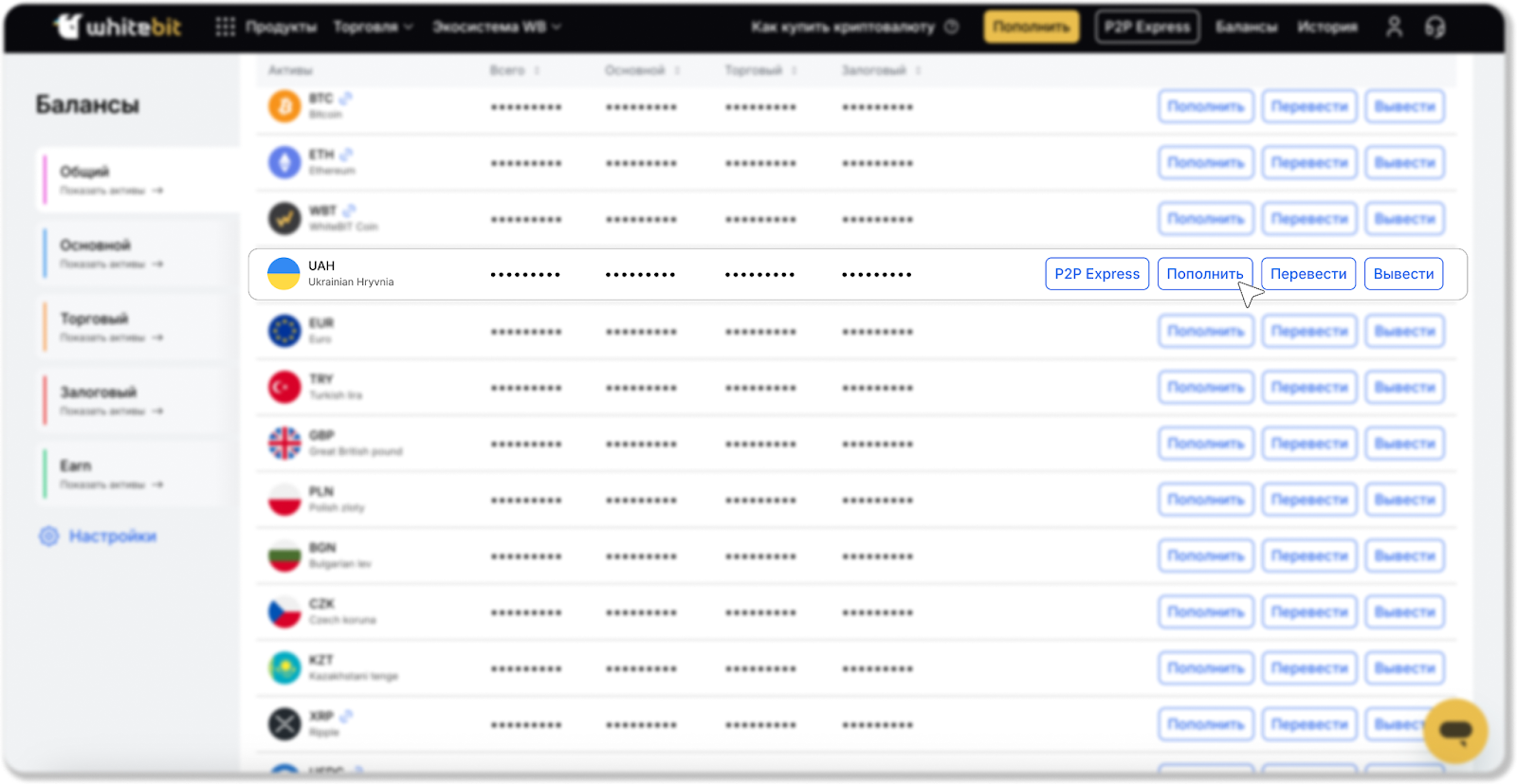The image size is (1517, 784).
Task: Click P2P Express button in UAH row
Action: click(x=1097, y=274)
